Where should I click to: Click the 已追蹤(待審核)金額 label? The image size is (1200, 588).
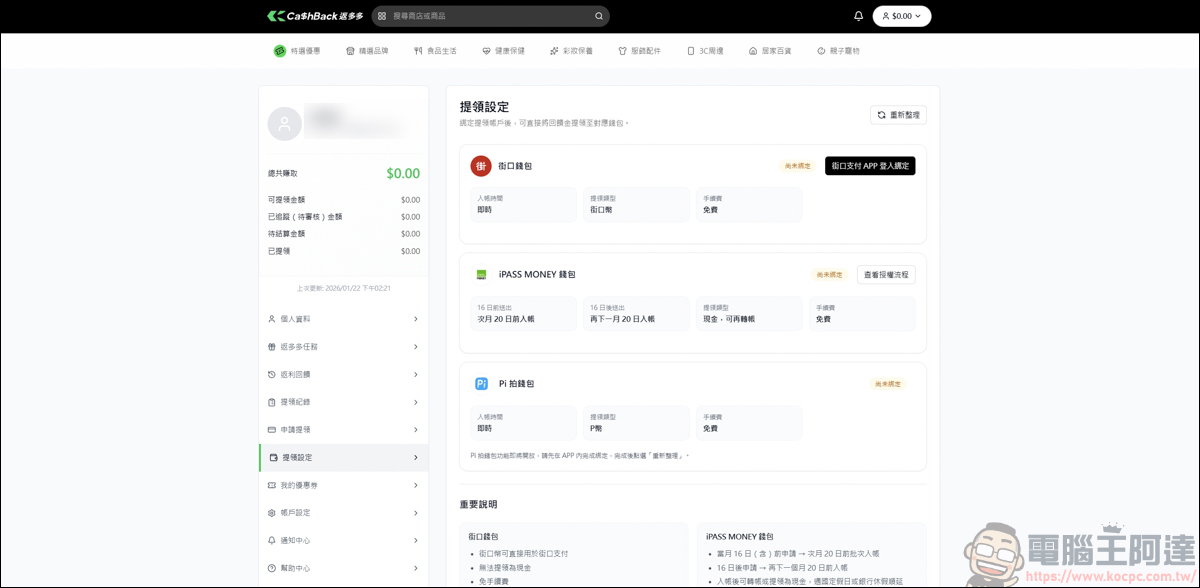[x=305, y=217]
